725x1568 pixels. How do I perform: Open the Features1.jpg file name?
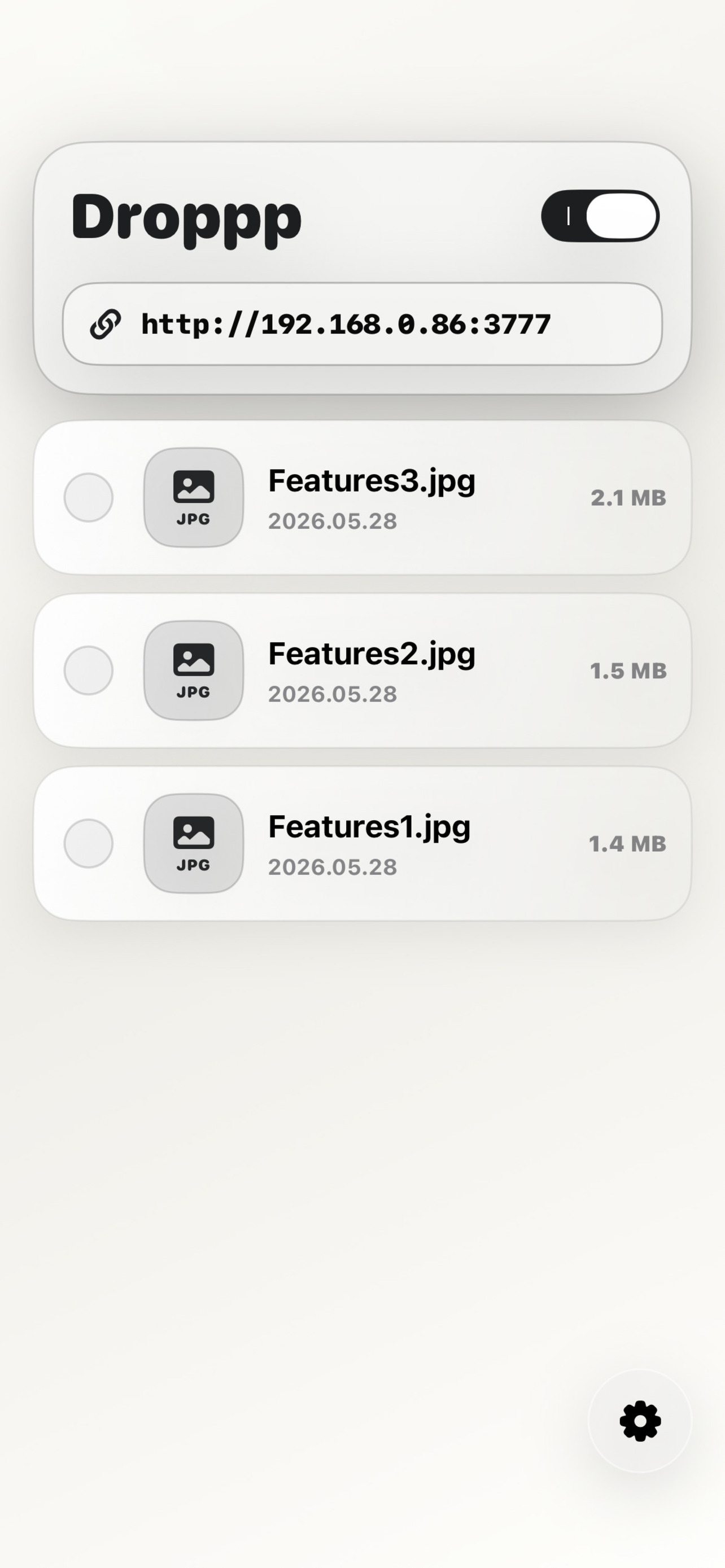coord(369,826)
